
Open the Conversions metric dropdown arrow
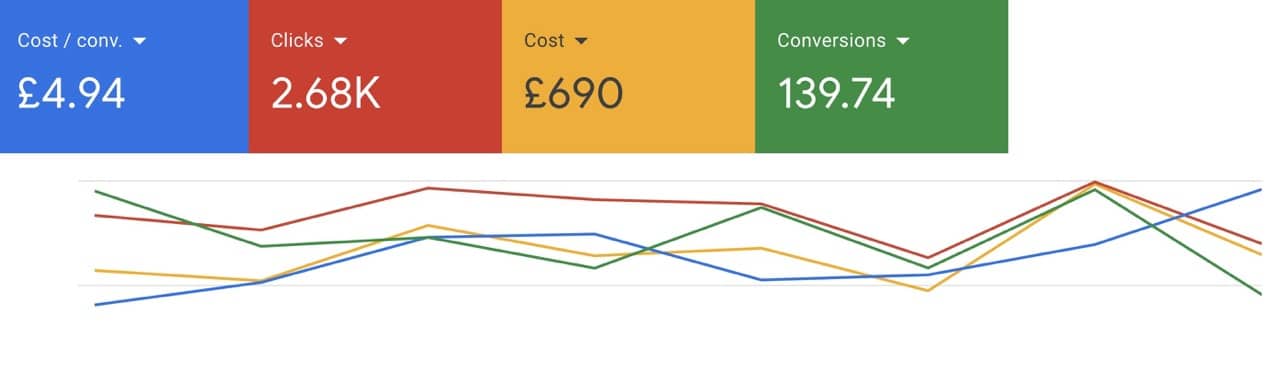(903, 41)
